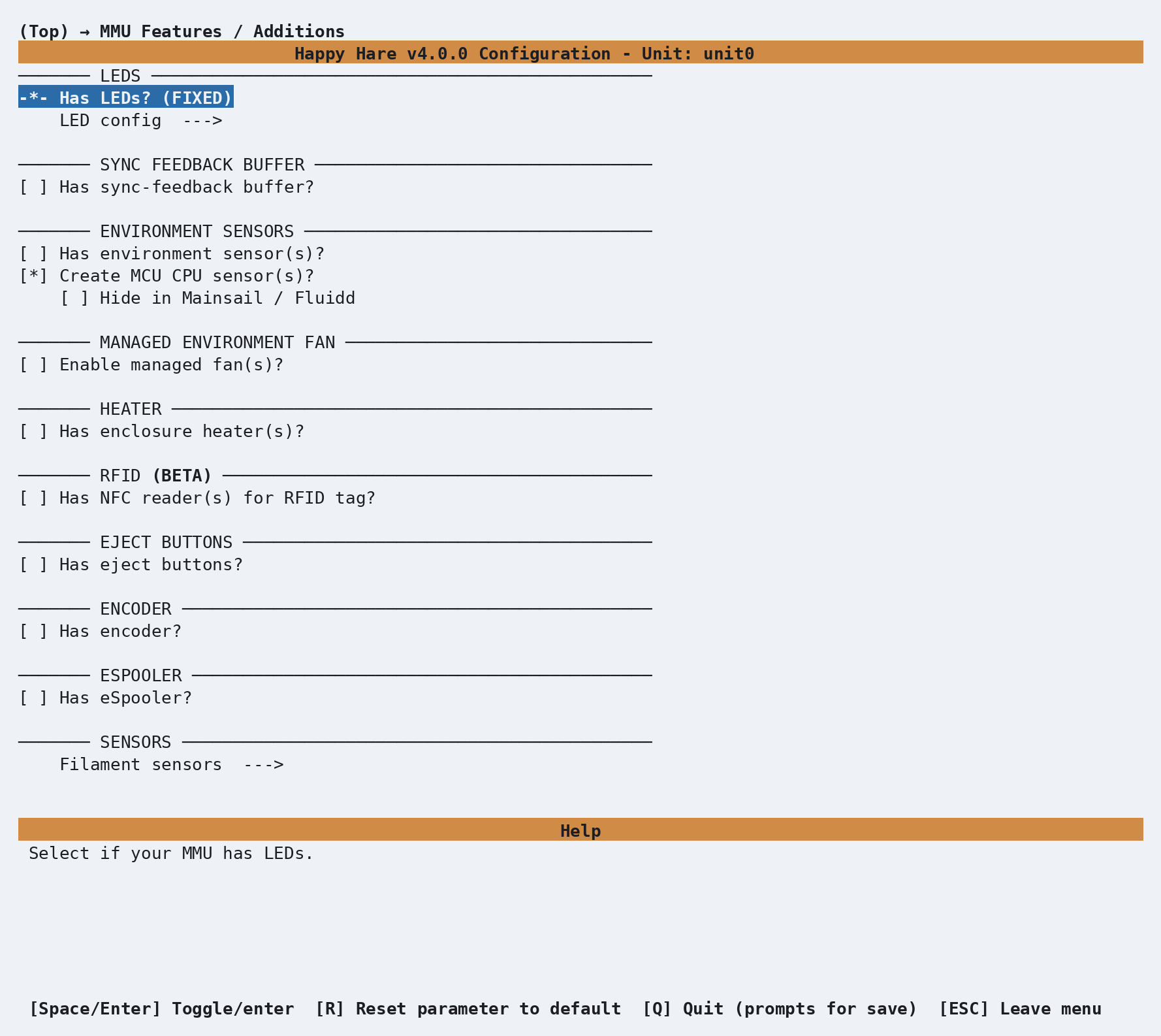Click the 'SYNC FEEDBACK BUFFER' section heading
This screenshot has width=1161, height=1036.
pyautogui.click(x=202, y=165)
